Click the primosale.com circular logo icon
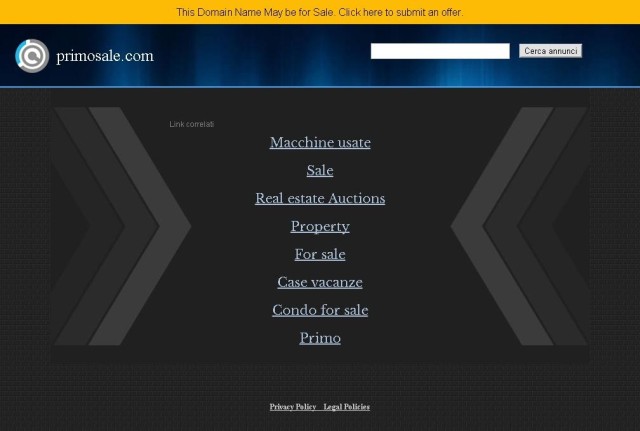 tap(32, 56)
